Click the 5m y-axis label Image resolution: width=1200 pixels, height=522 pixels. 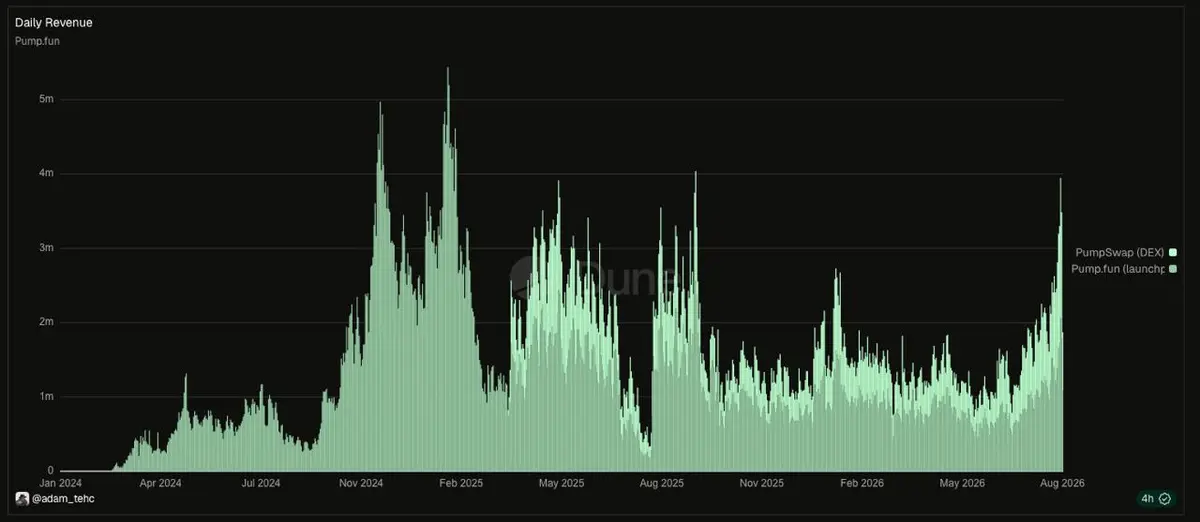[46, 99]
